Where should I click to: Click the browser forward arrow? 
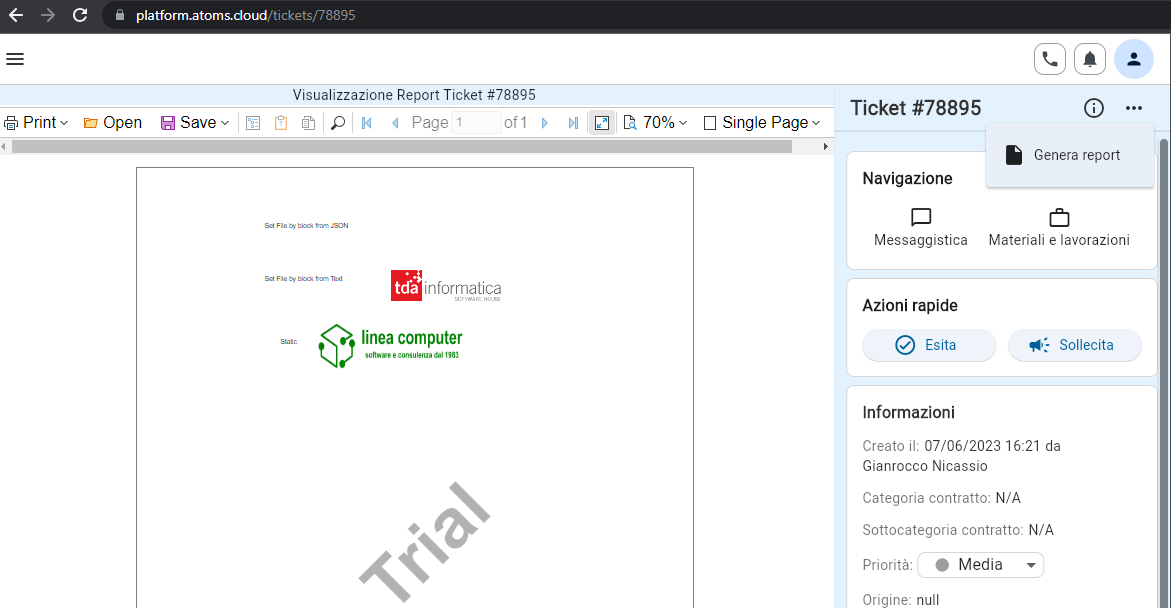click(x=48, y=15)
